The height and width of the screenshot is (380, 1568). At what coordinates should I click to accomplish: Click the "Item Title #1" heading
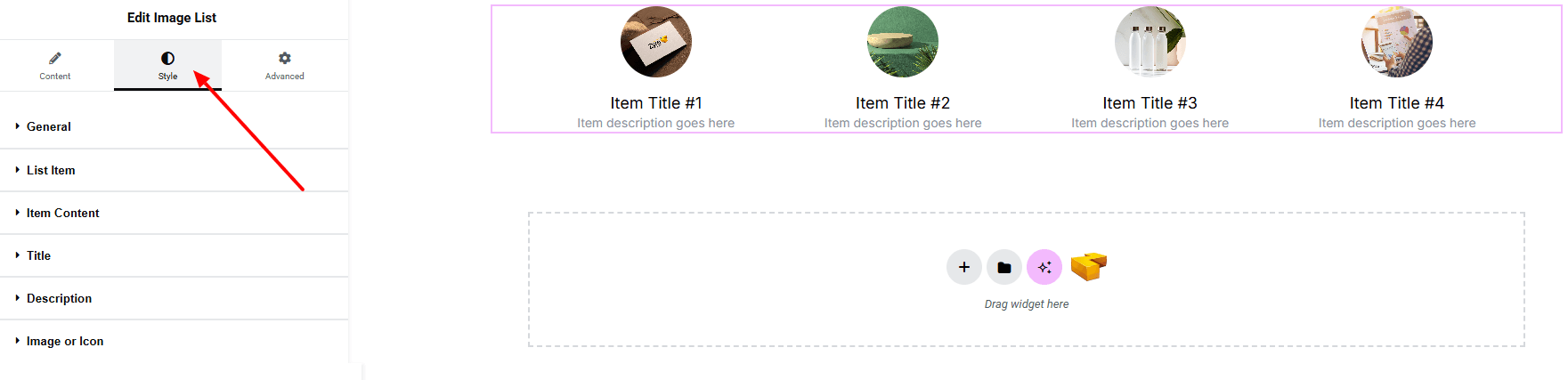[x=656, y=103]
